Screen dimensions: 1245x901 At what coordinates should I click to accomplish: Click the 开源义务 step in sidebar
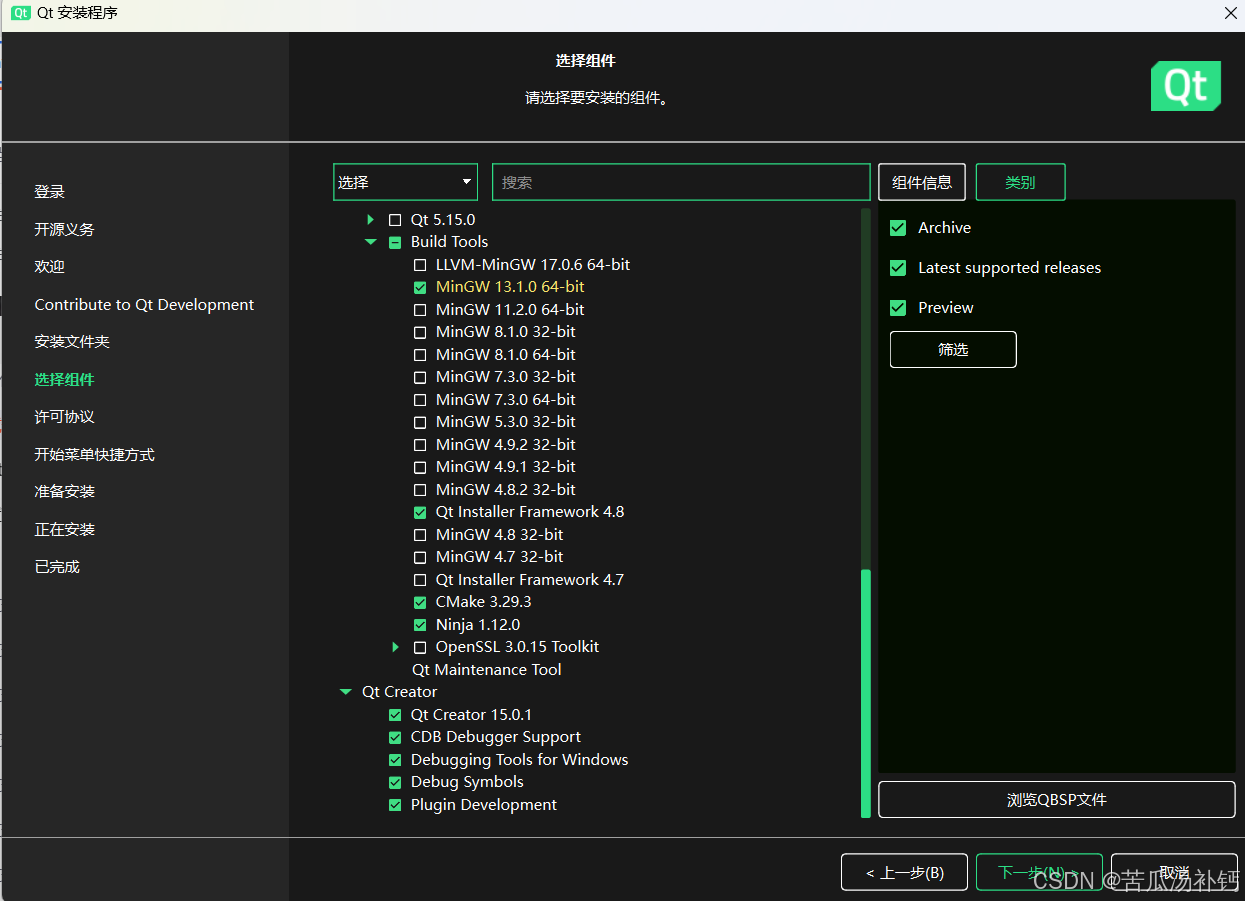[65, 229]
